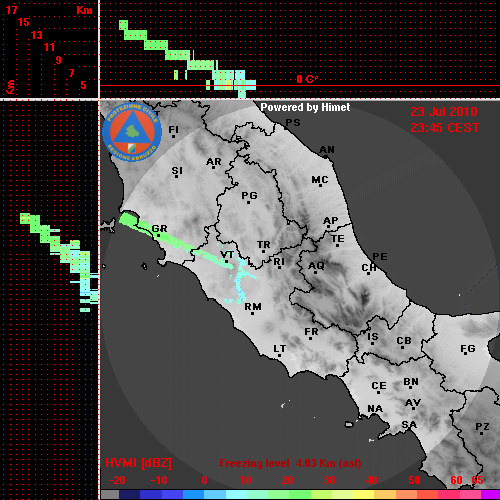
Task: Click the 'Powered by Himet' text
Action: tap(305, 107)
